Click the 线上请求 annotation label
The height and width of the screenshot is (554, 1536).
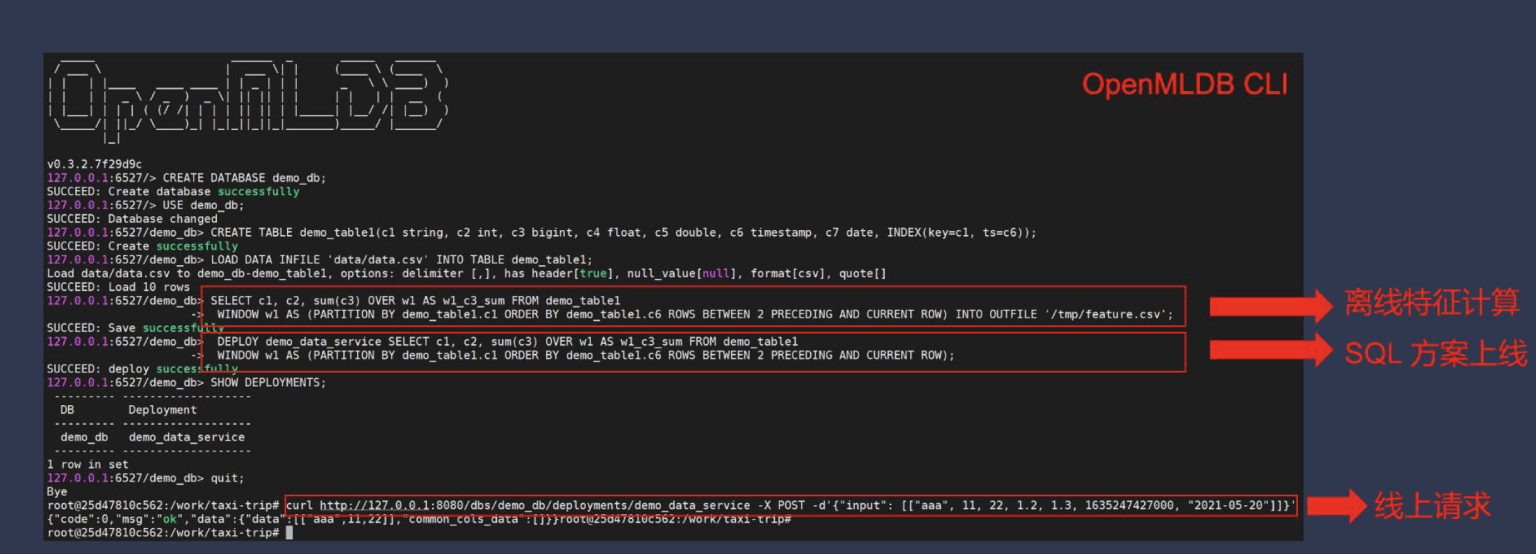click(x=1433, y=506)
